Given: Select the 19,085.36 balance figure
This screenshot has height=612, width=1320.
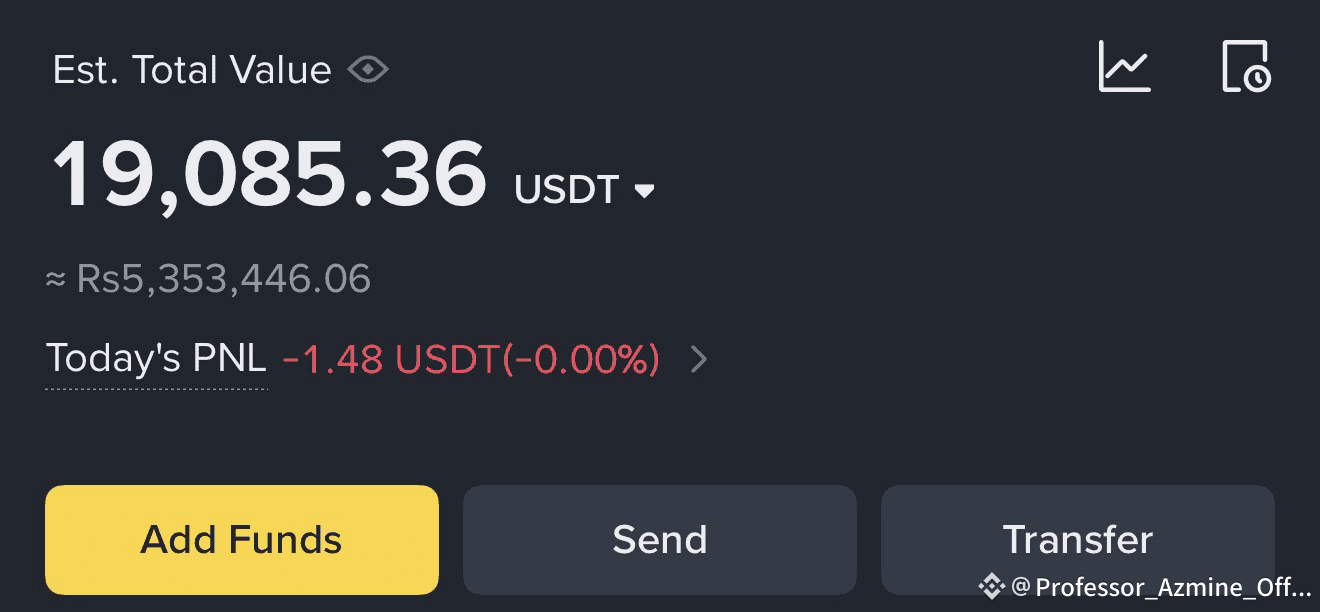Looking at the screenshot, I should 269,175.
